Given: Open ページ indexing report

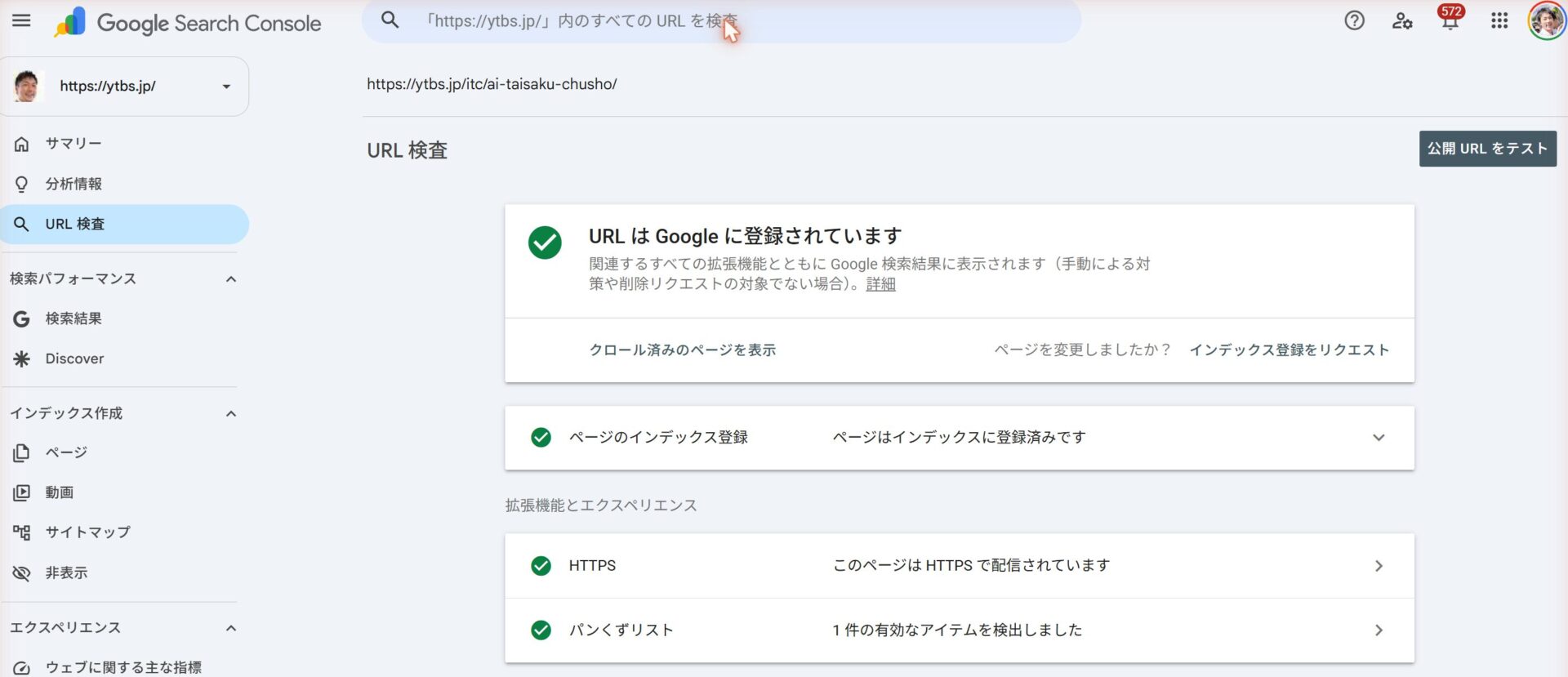Looking at the screenshot, I should (x=124, y=452).
